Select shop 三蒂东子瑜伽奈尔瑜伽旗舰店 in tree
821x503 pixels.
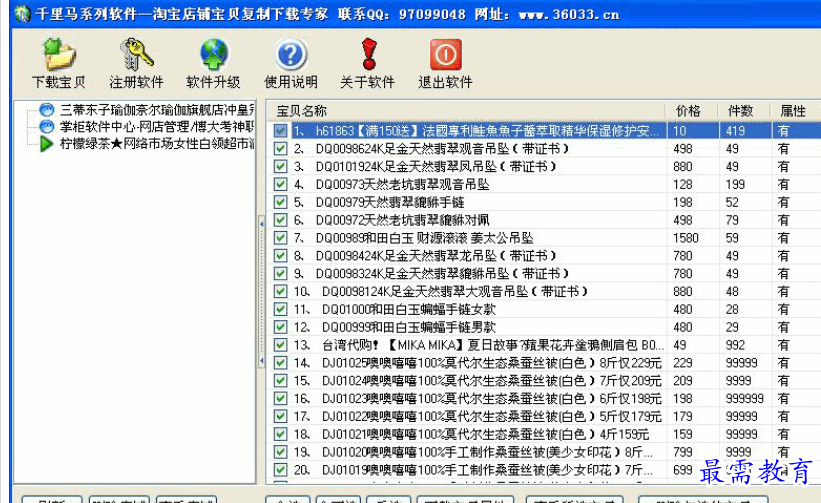click(x=157, y=110)
